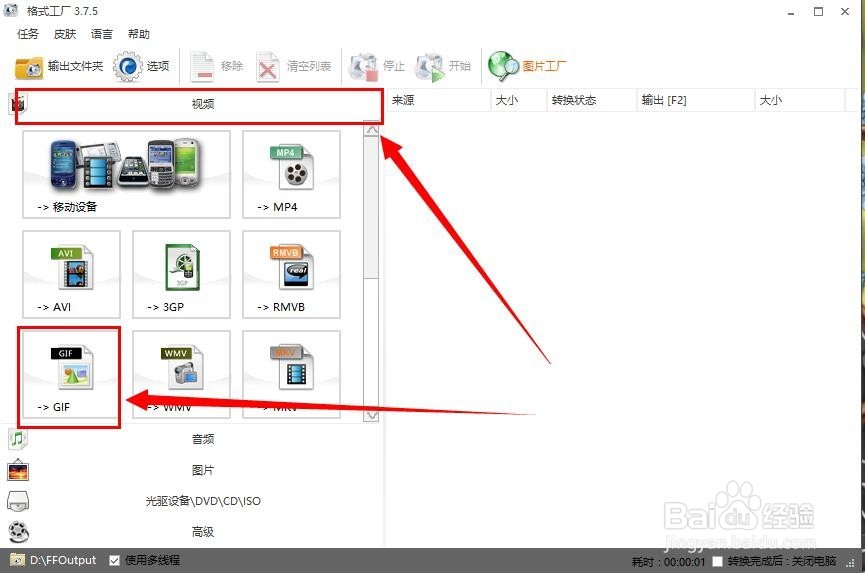Expand the Advanced (高级) category
Viewport: 865px width, 573px height.
(202, 532)
